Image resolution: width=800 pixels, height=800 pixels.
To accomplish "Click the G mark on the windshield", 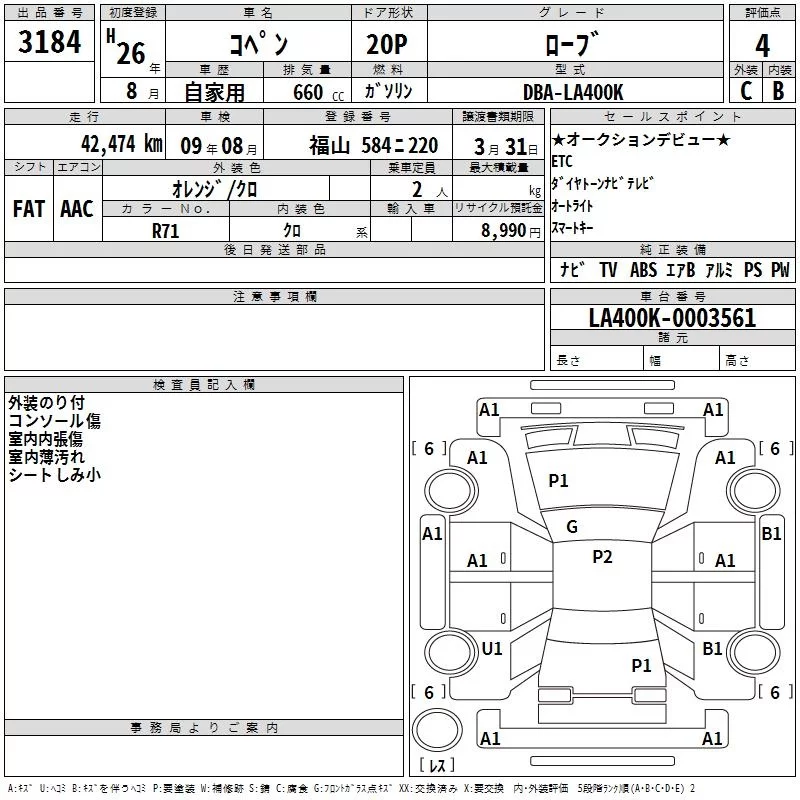I will tap(572, 527).
